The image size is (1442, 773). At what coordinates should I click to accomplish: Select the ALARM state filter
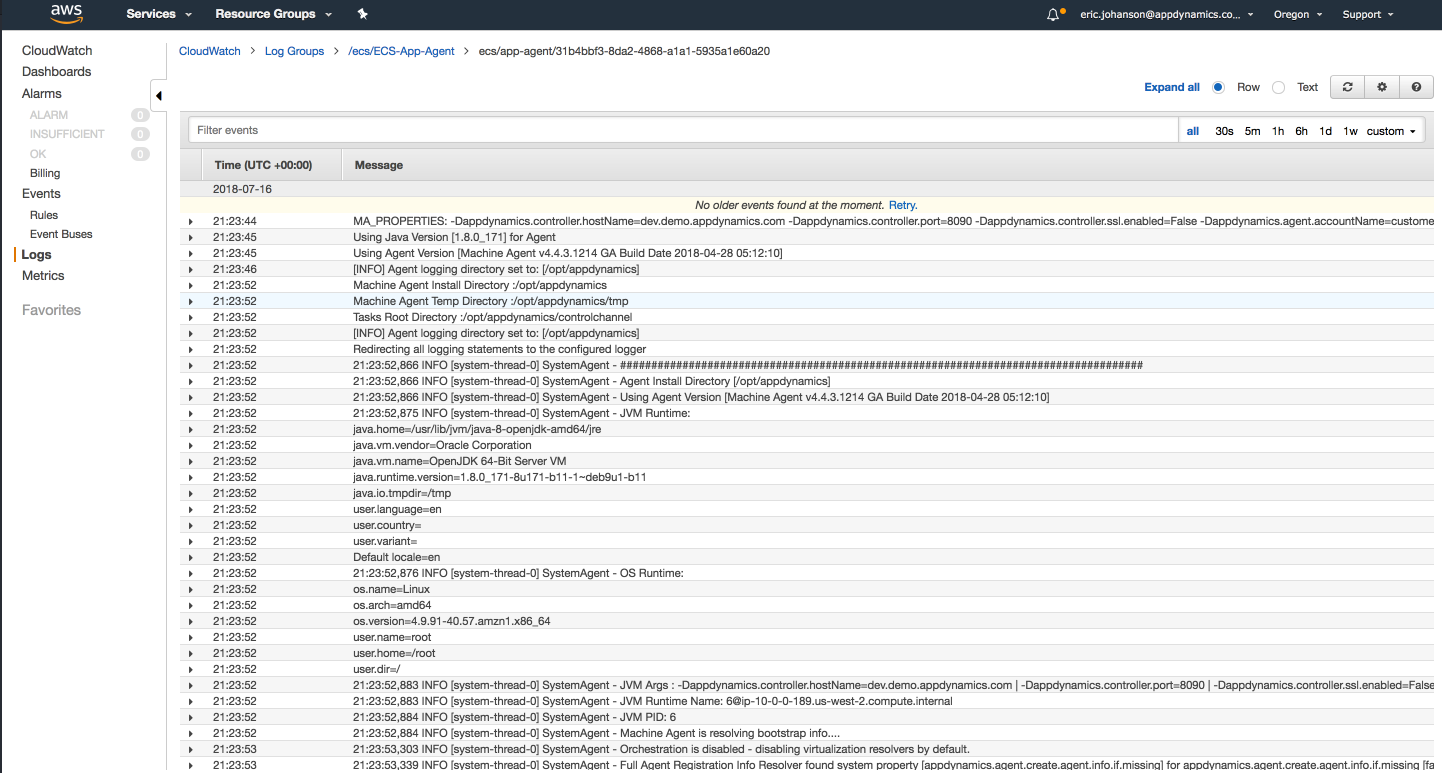click(49, 115)
